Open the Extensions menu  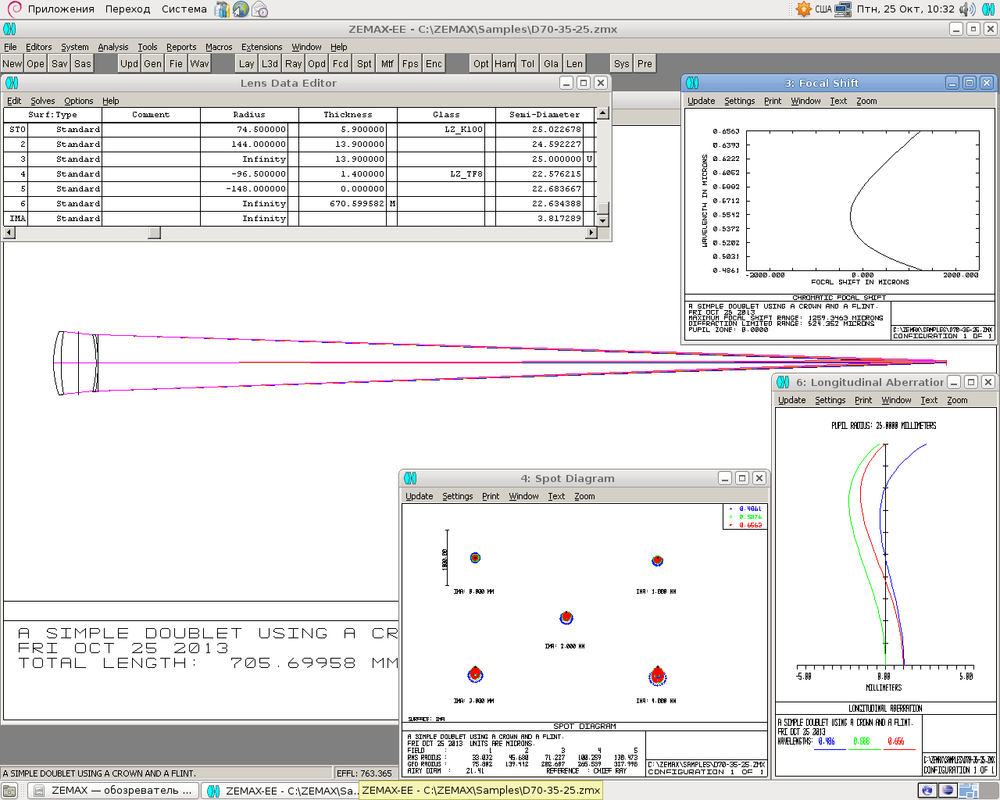pos(261,47)
